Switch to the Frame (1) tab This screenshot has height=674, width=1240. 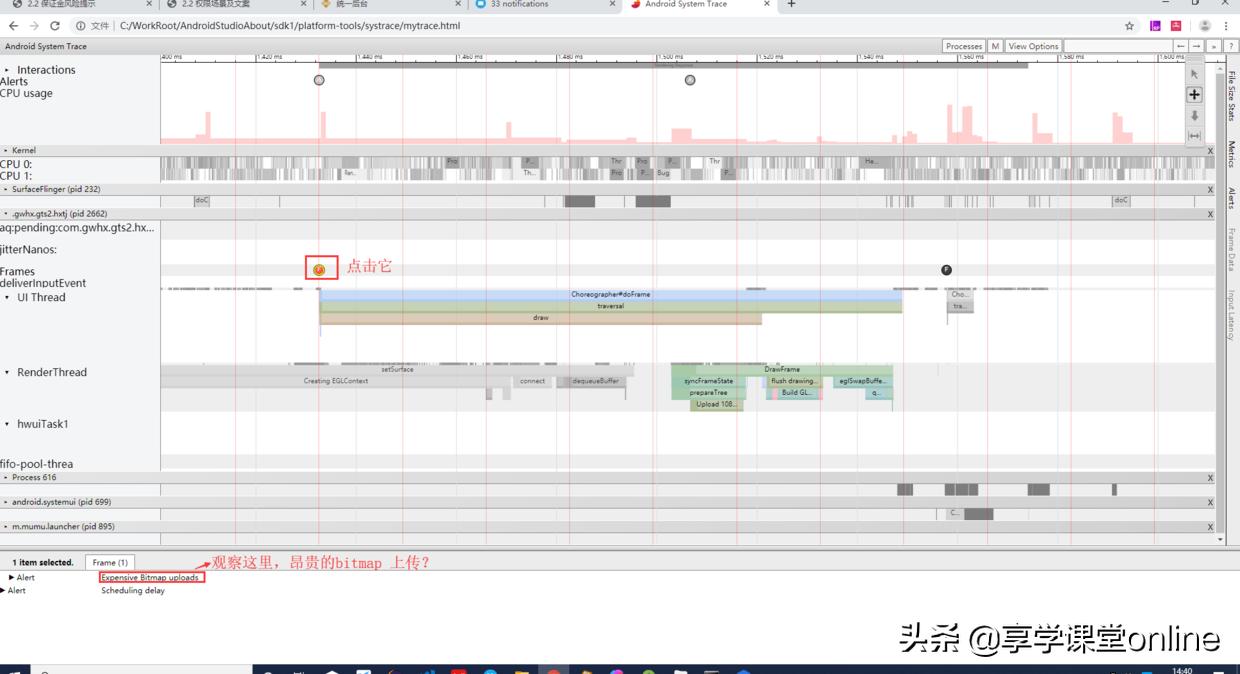pyautogui.click(x=110, y=562)
